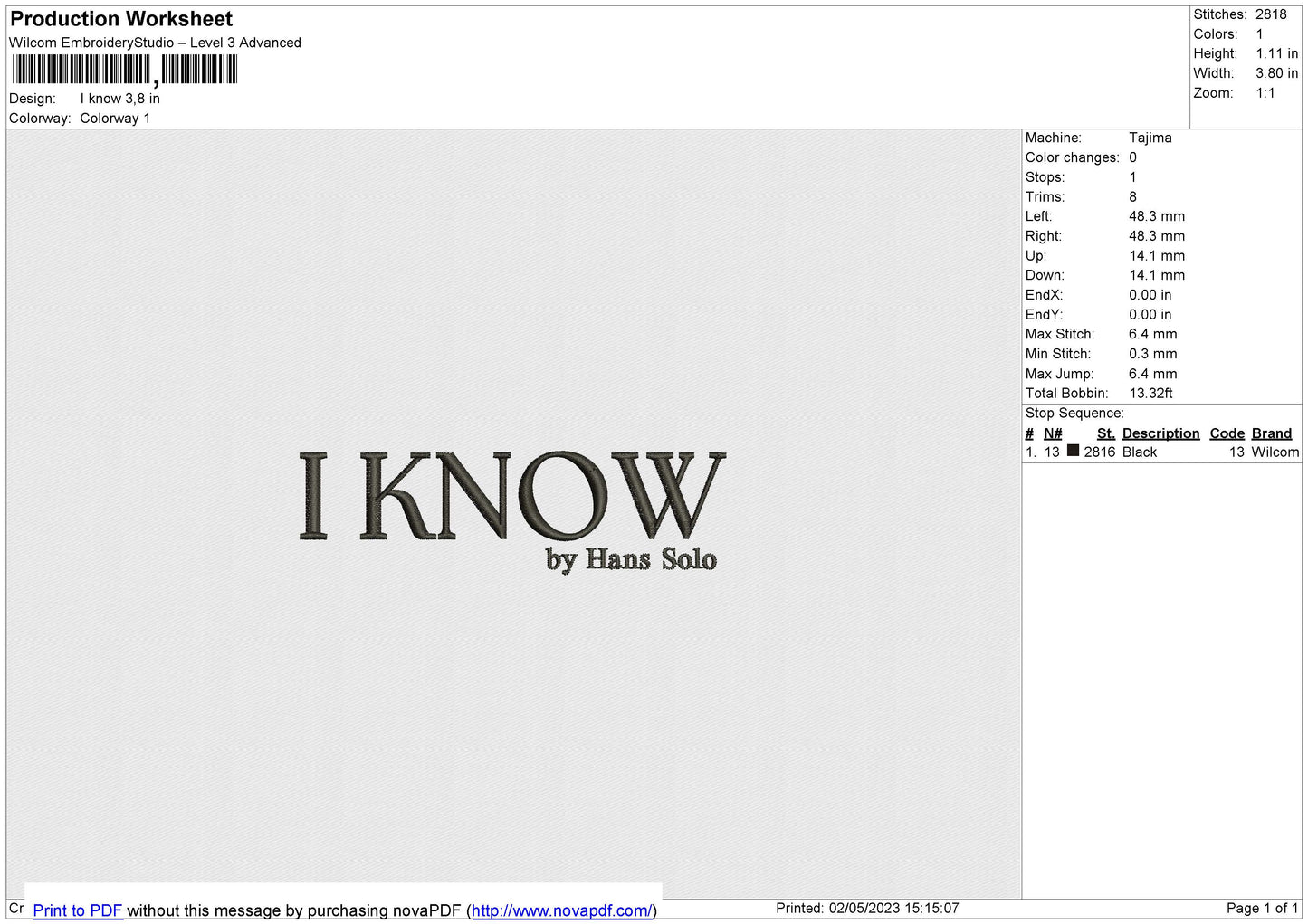Image resolution: width=1308 pixels, height=924 pixels.
Task: Select the Stops value 1
Action: (x=1132, y=177)
